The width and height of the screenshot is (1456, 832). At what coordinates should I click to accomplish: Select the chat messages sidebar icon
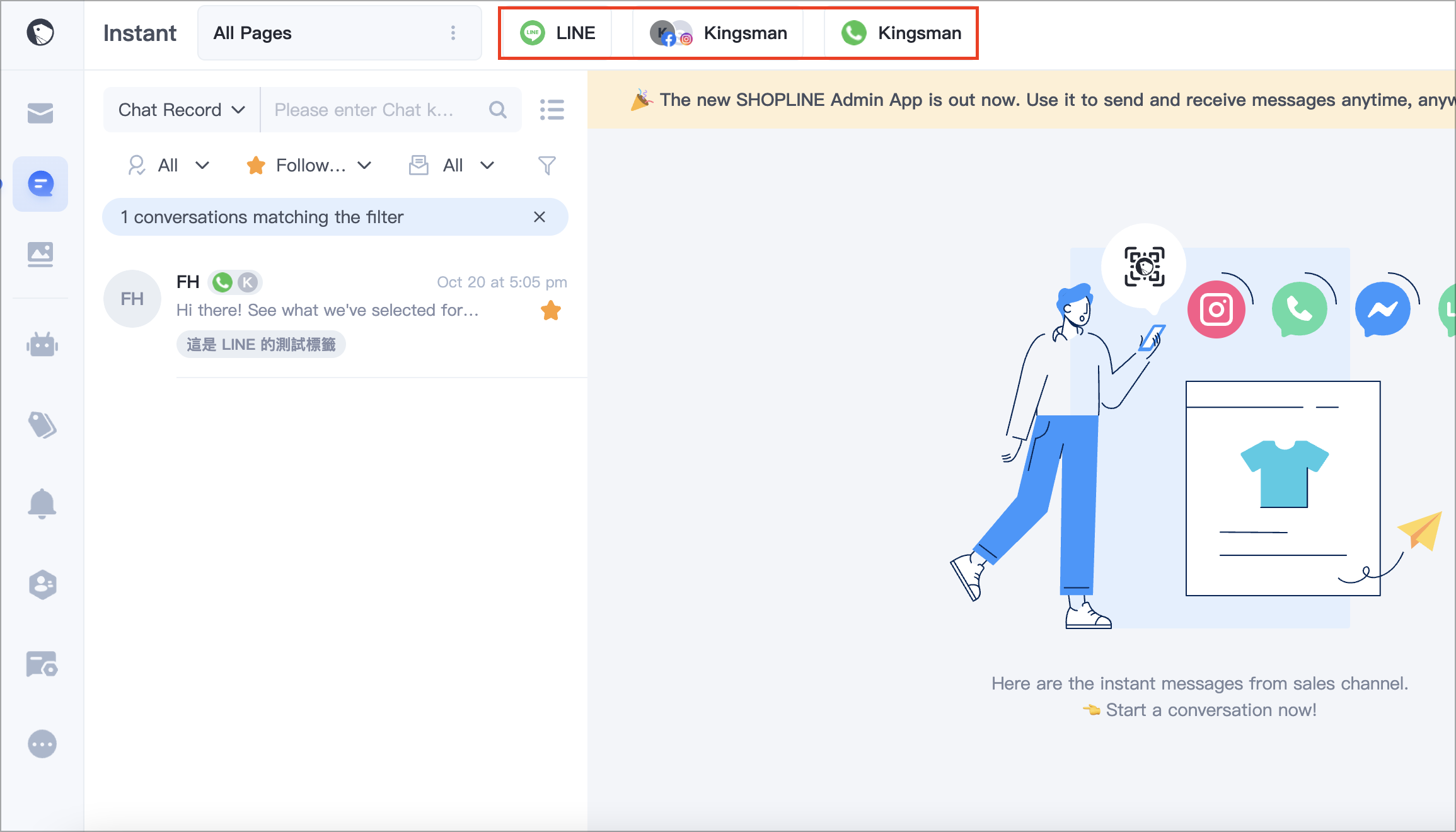40,184
